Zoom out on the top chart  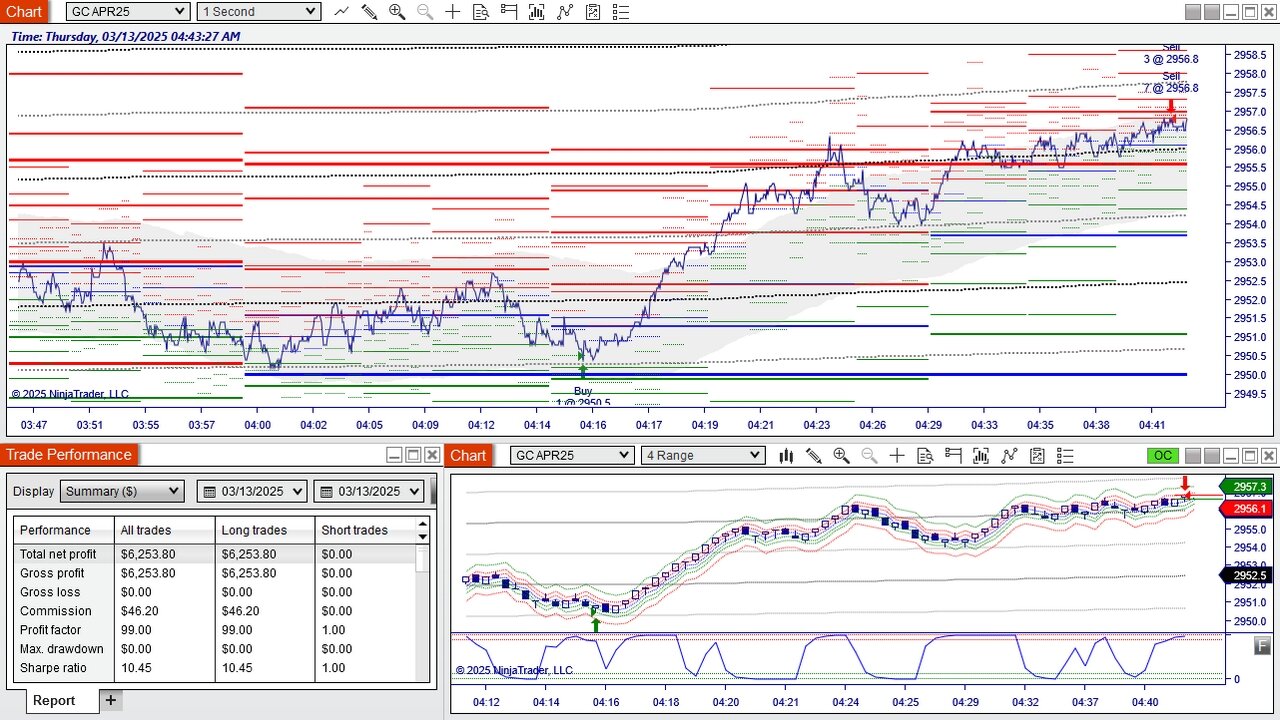click(425, 11)
